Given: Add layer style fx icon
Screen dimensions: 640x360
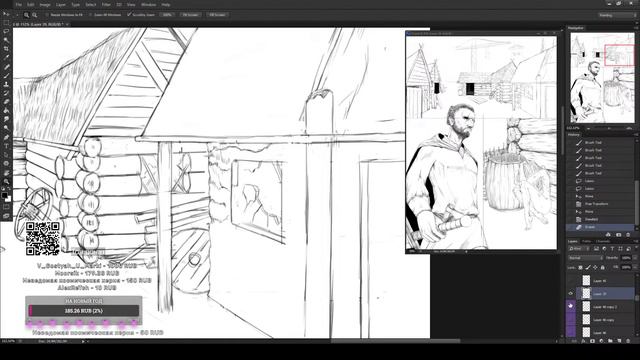Looking at the screenshot, I should (583, 341).
